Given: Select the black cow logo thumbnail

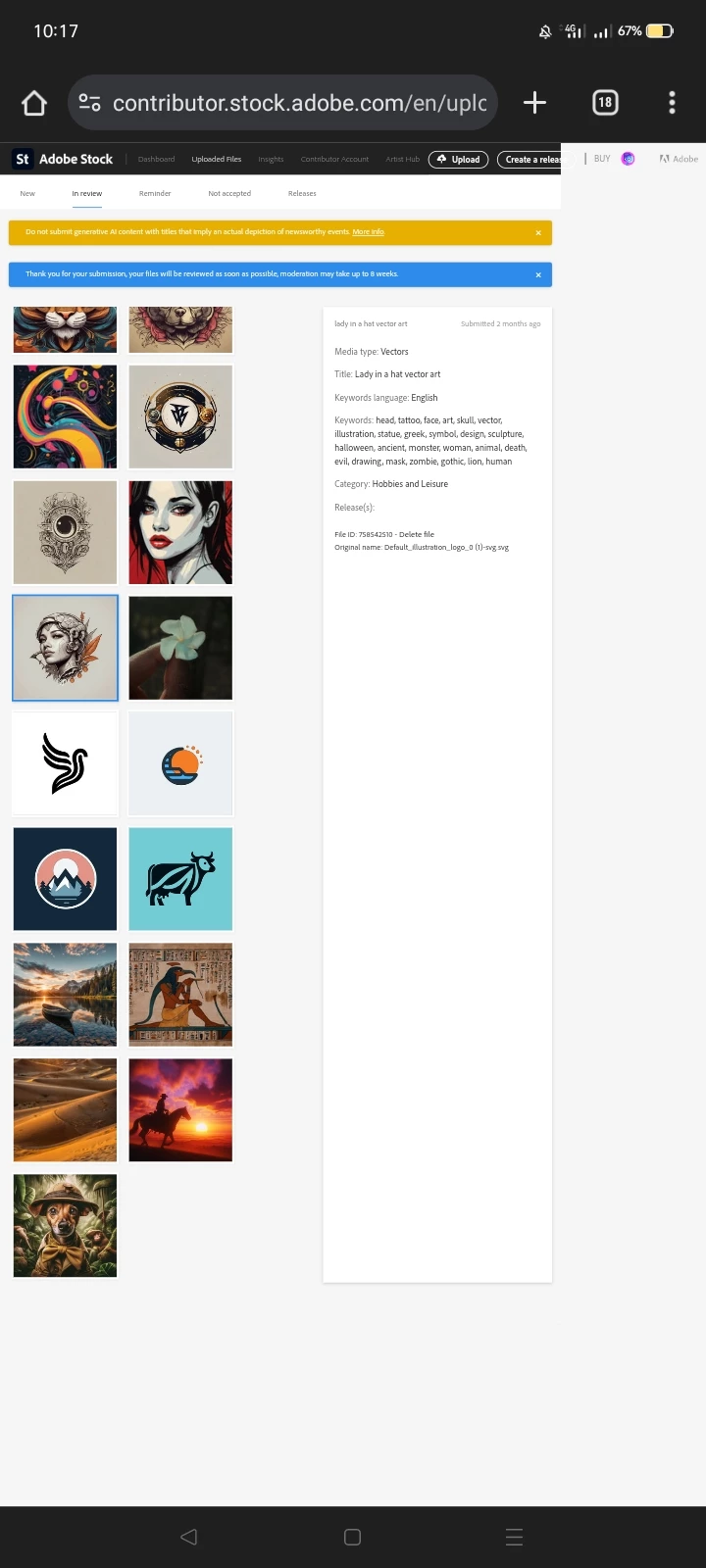Looking at the screenshot, I should [180, 879].
